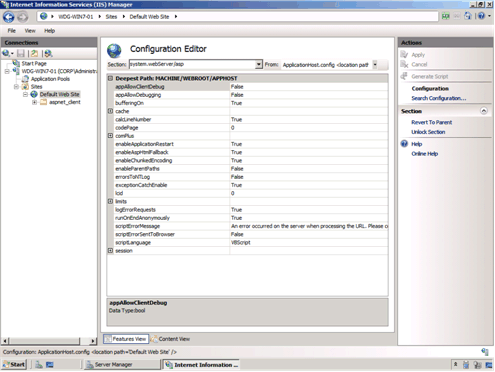
Task: Click the Help link in Actions pane
Action: tap(417, 144)
